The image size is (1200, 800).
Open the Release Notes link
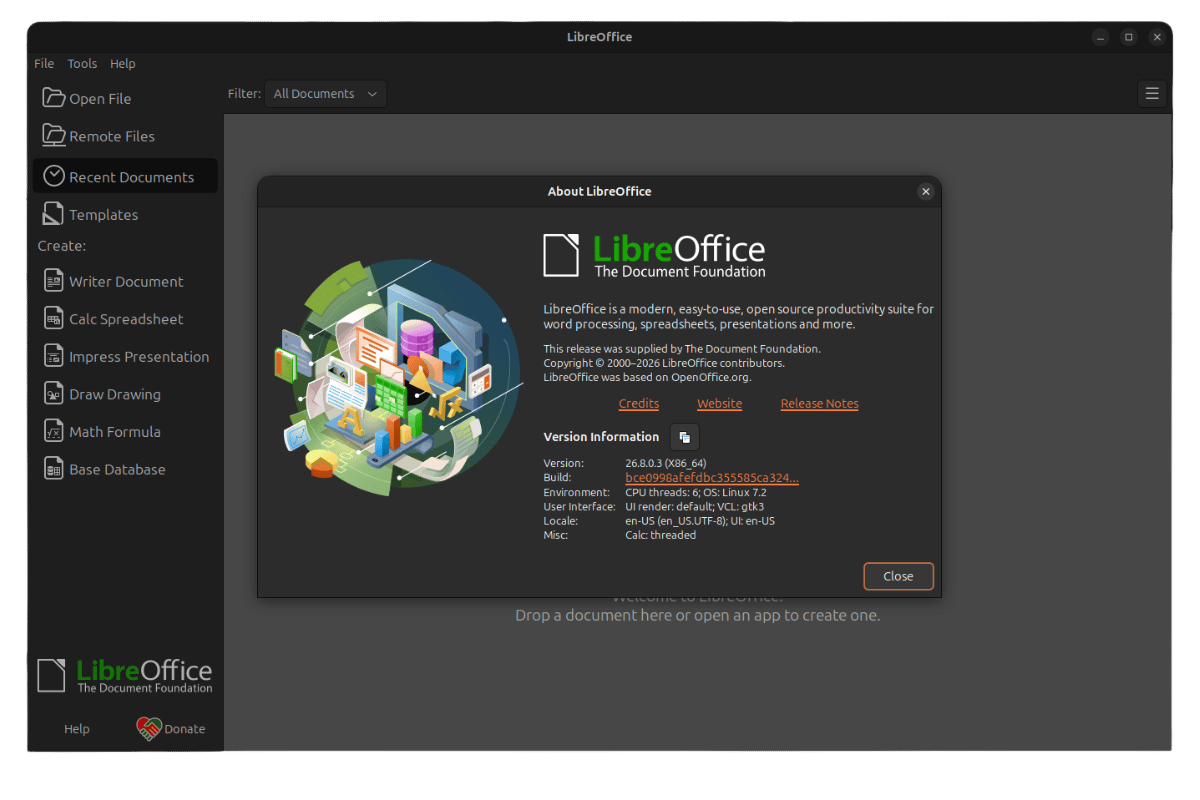820,403
